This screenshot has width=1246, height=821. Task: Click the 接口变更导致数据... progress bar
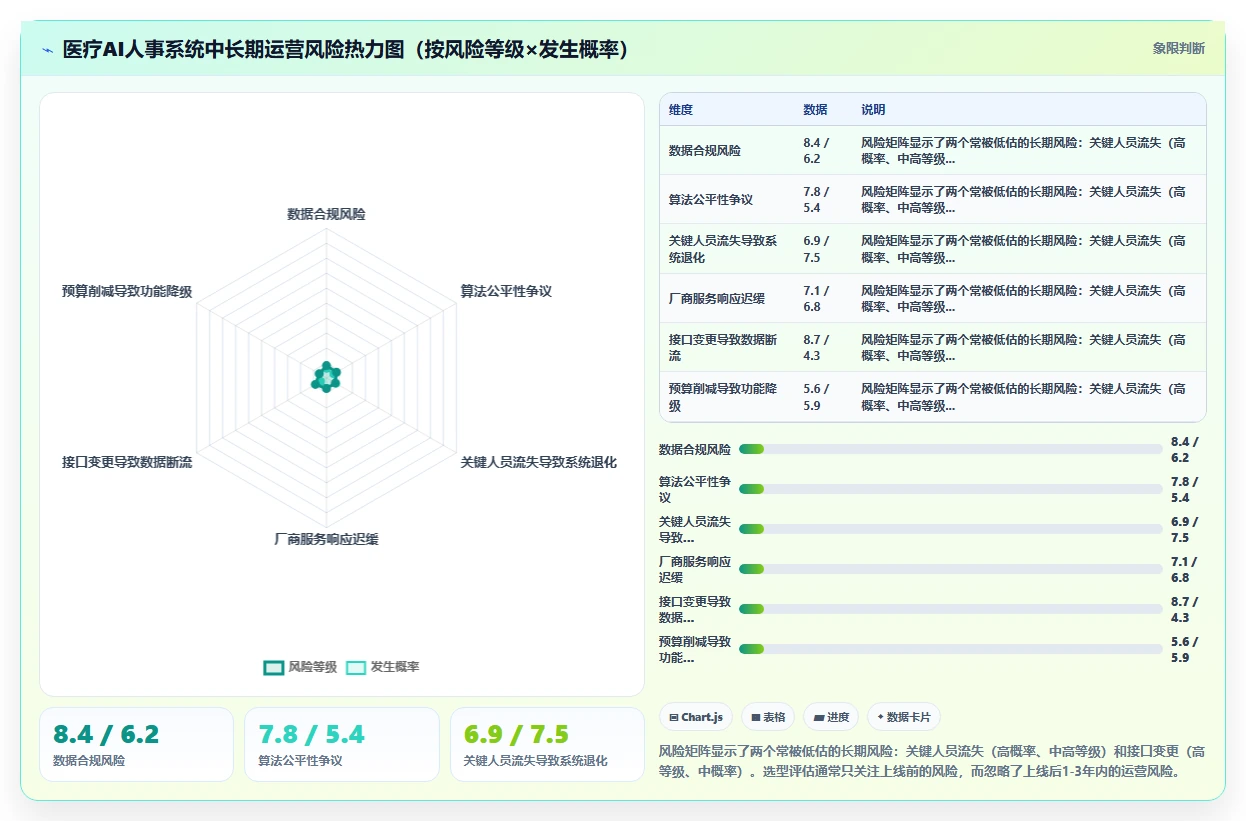click(x=951, y=609)
